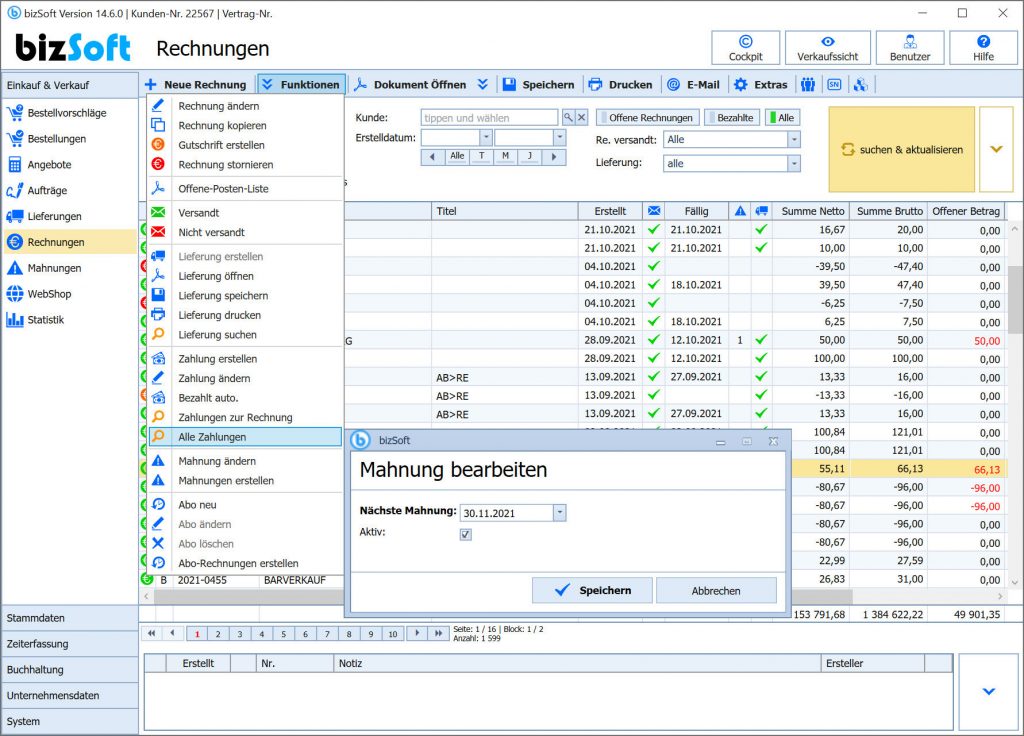The height and width of the screenshot is (736, 1024).
Task: Choose Gutschrift erstellen from the menu
Action: 221,145
